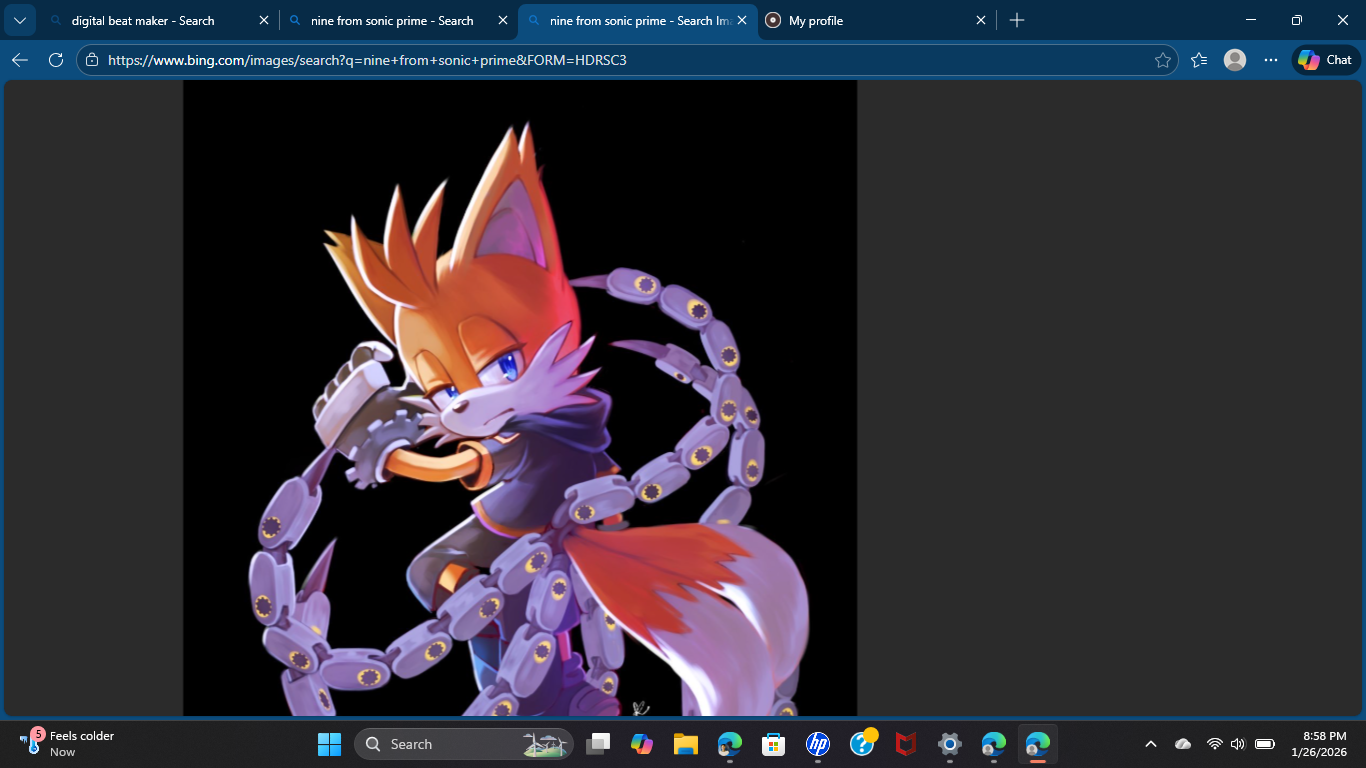
Task: Show hidden system tray icons
Action: point(1151,744)
